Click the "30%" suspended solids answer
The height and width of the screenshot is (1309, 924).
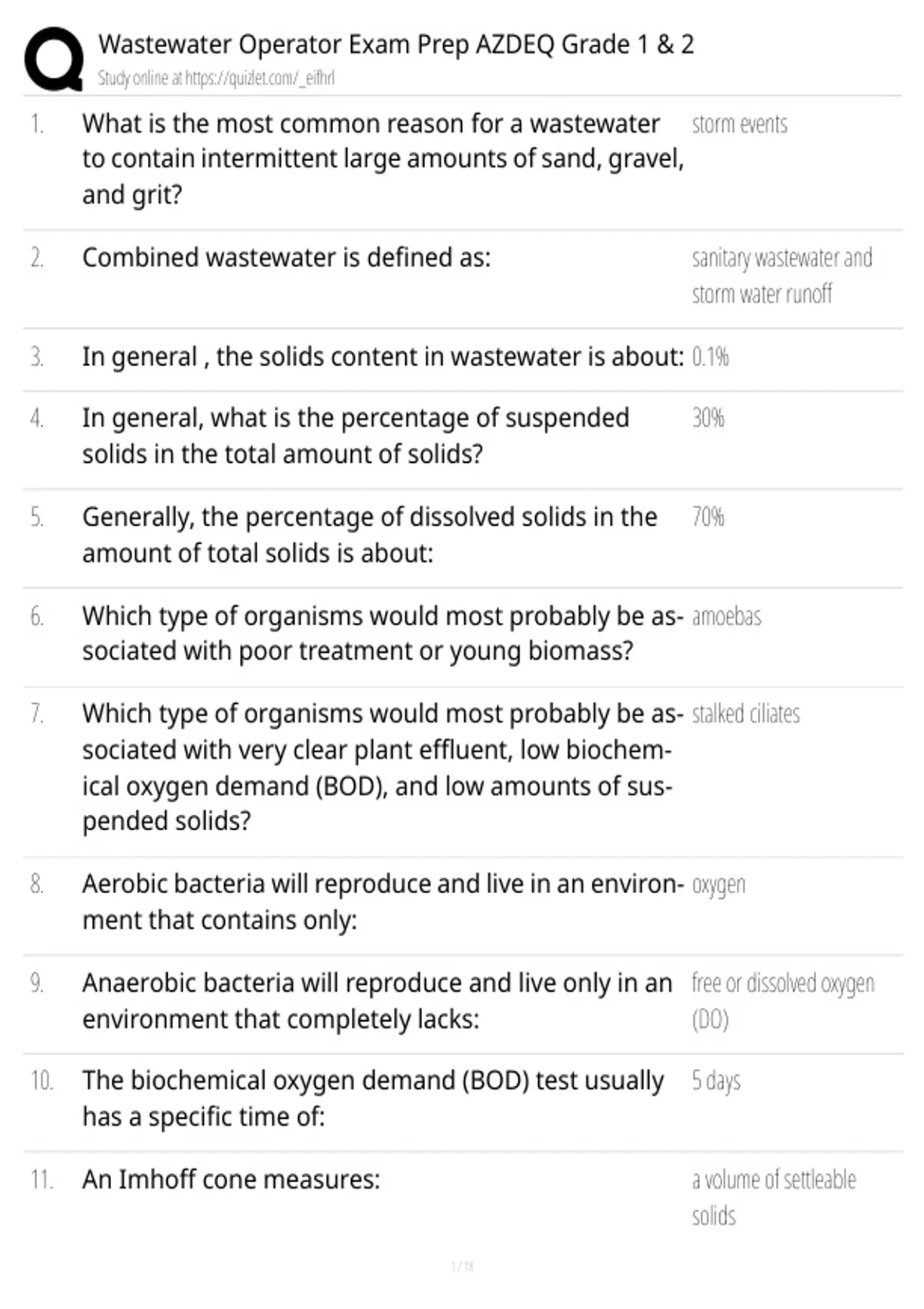tap(708, 418)
